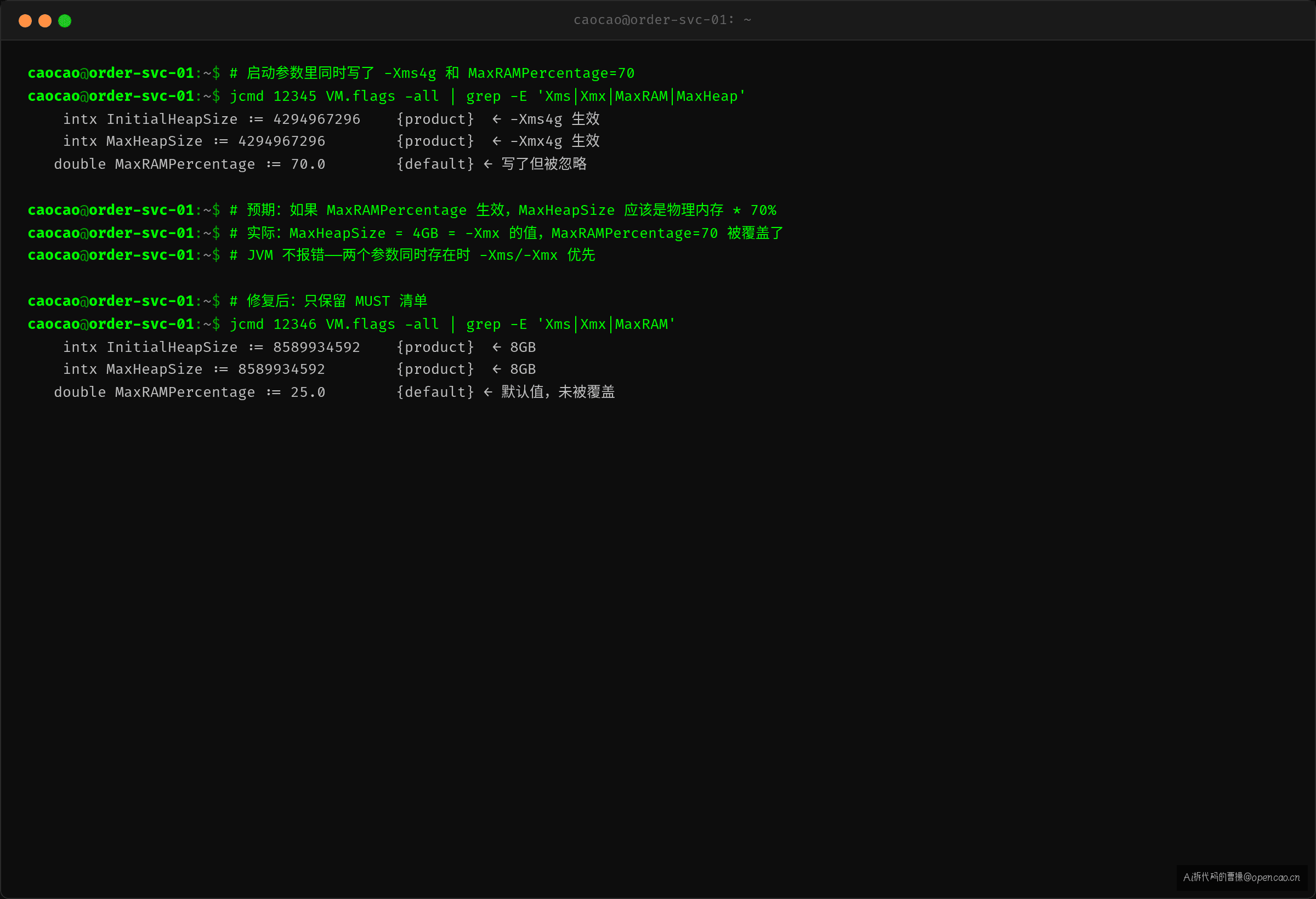
Task: Click the note '-Xms4g 生效'
Action: [554, 119]
